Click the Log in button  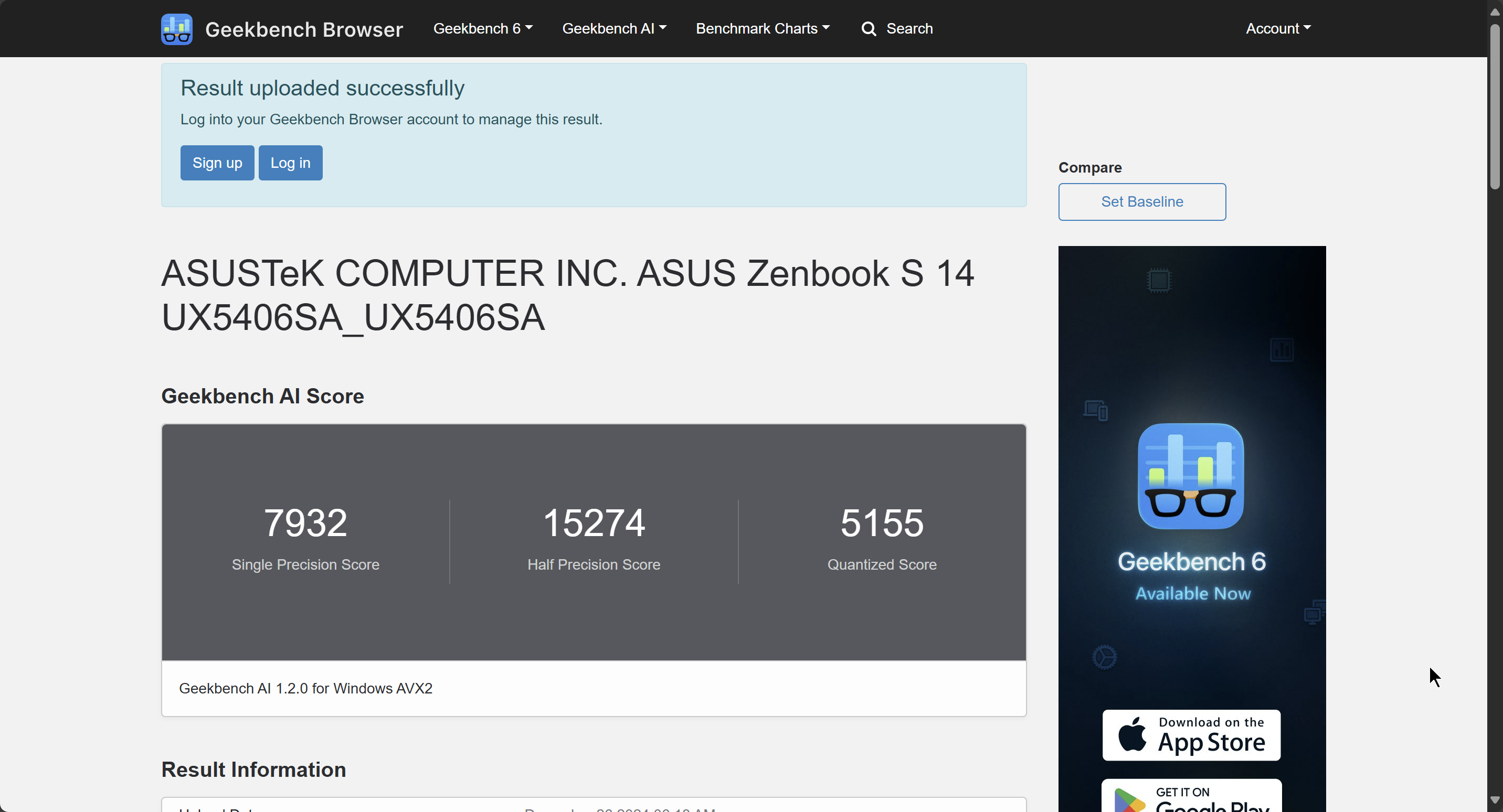(290, 163)
